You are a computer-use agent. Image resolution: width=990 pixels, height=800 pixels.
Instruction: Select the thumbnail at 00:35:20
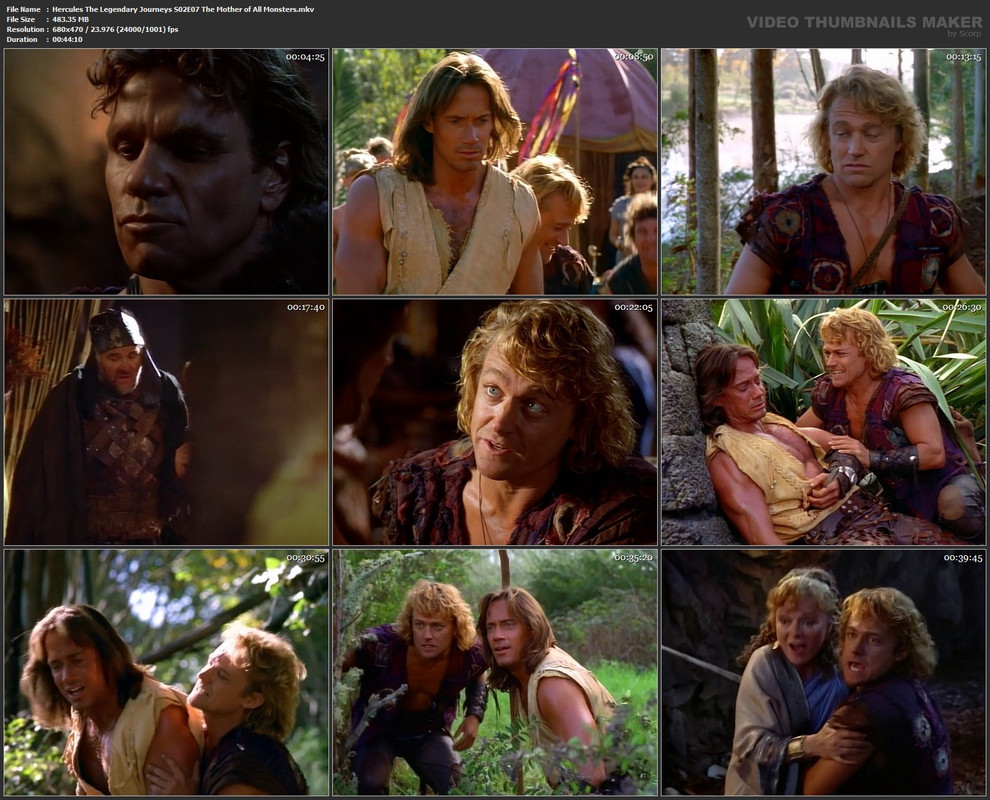tap(495, 672)
